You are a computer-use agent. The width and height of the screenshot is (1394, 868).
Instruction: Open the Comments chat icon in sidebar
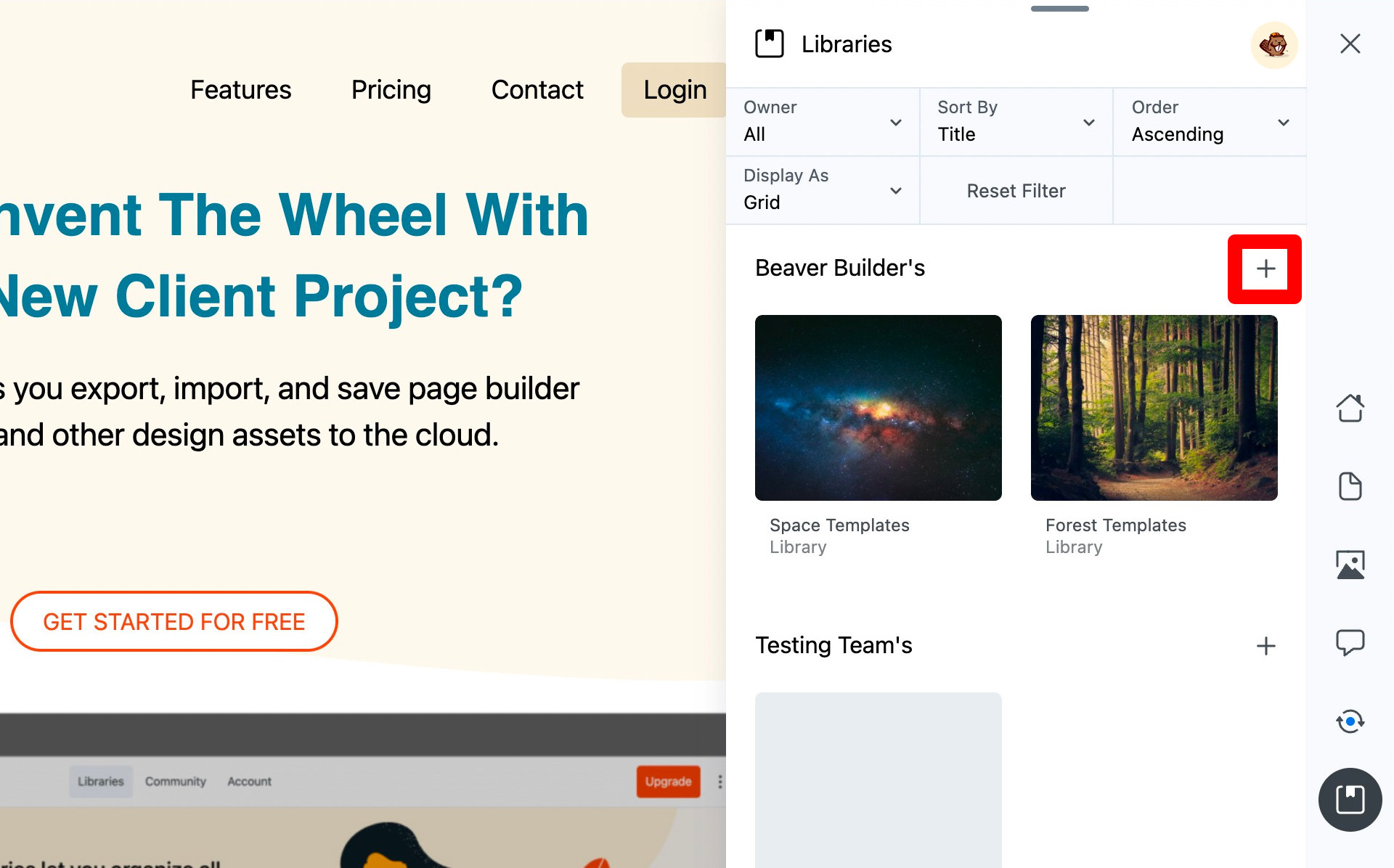point(1350,642)
